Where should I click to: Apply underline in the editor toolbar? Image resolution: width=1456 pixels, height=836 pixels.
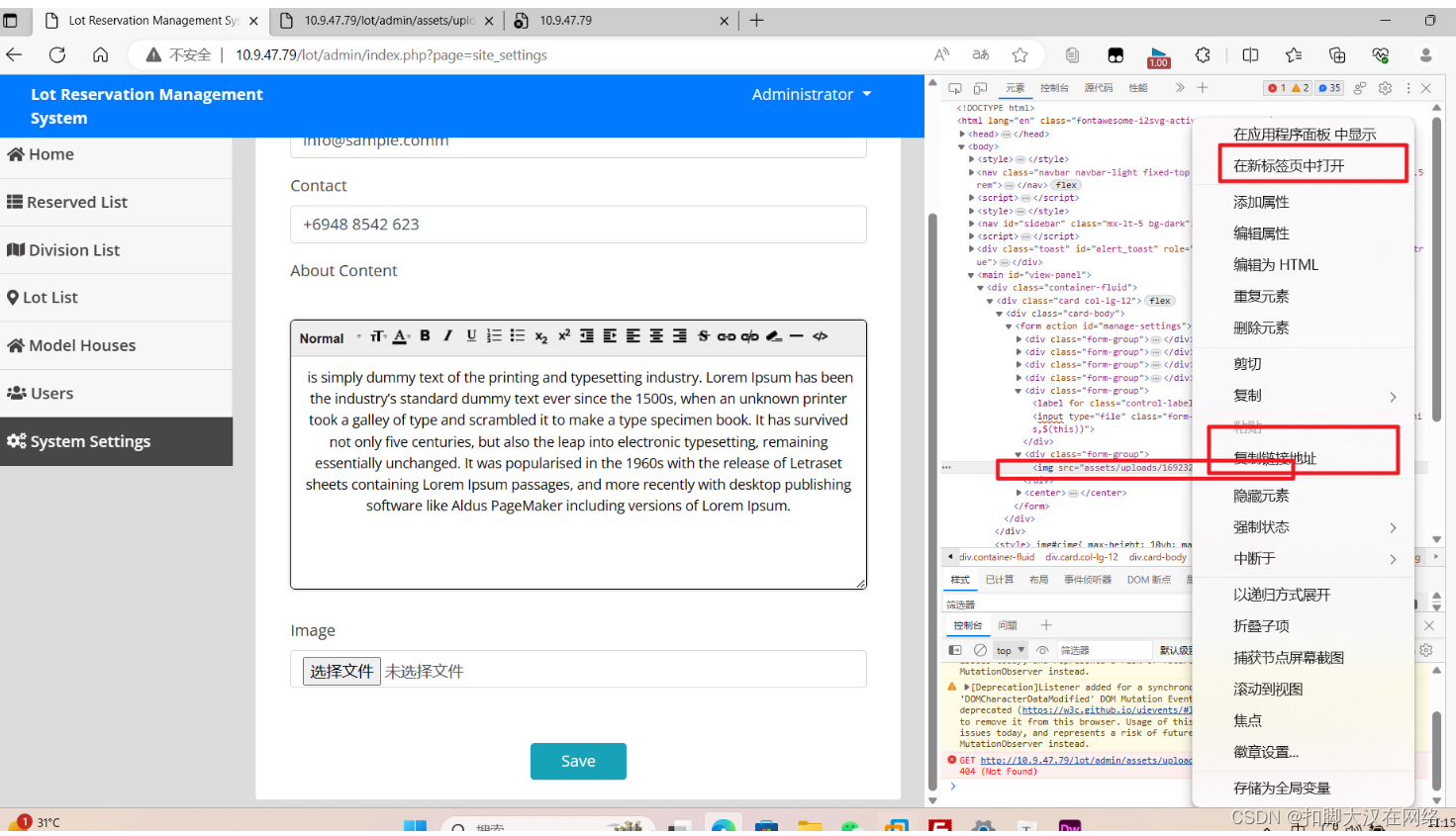pyautogui.click(x=471, y=336)
